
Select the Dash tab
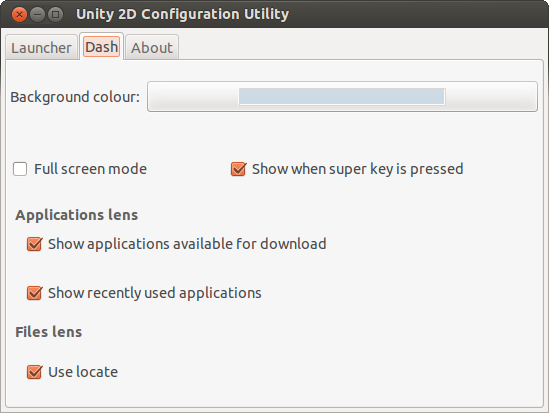tap(102, 47)
